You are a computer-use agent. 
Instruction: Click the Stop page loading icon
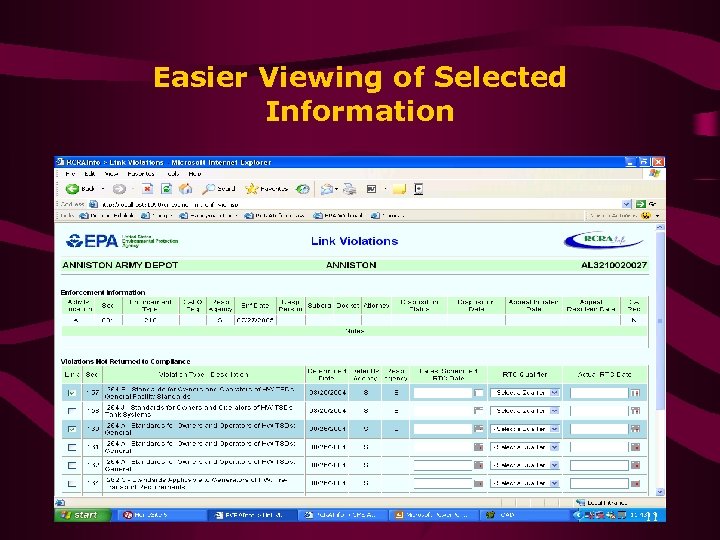click(147, 189)
